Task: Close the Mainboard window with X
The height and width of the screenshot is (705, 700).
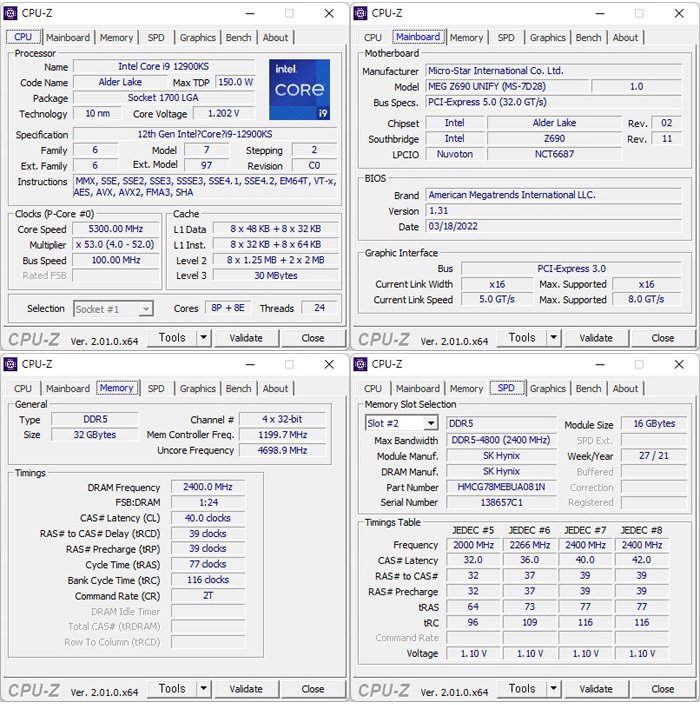Action: 679,13
